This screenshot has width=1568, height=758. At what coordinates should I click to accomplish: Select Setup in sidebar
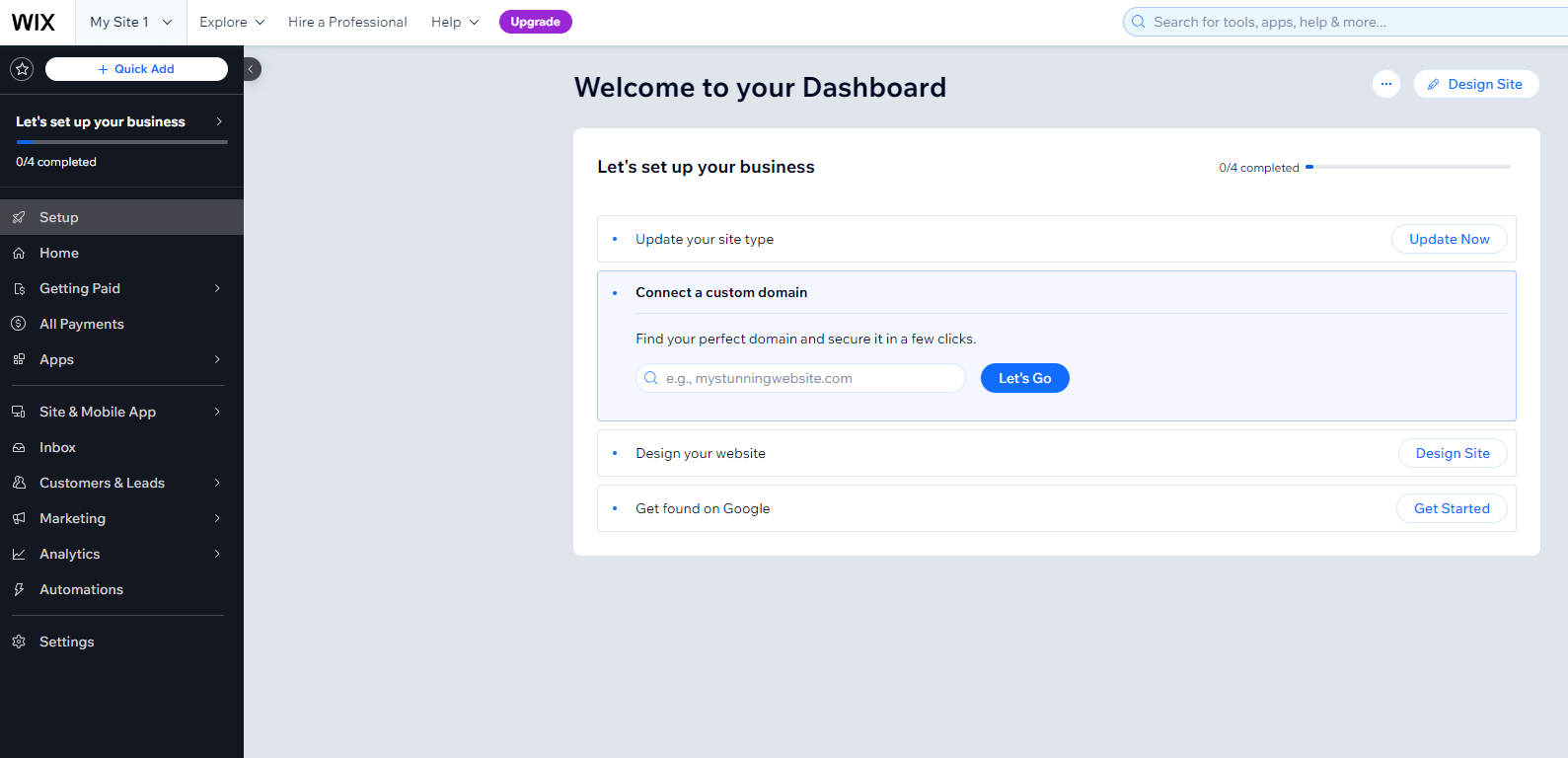121,217
